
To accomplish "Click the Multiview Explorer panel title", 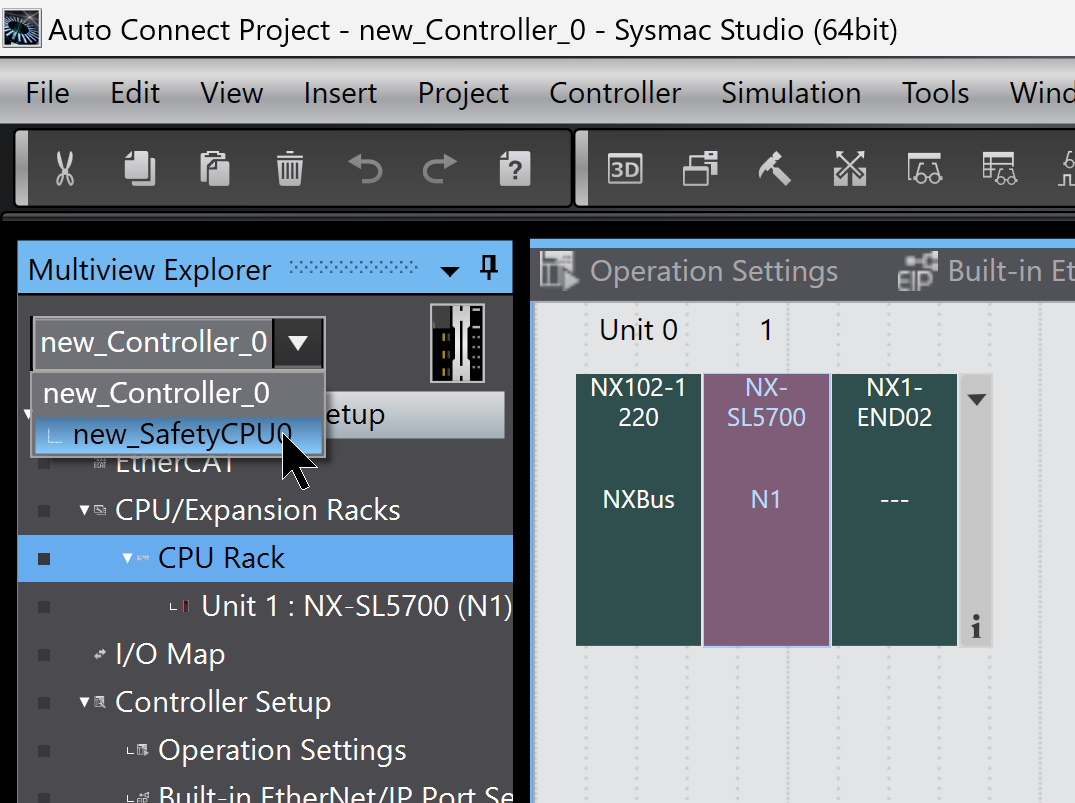I will pos(149,270).
